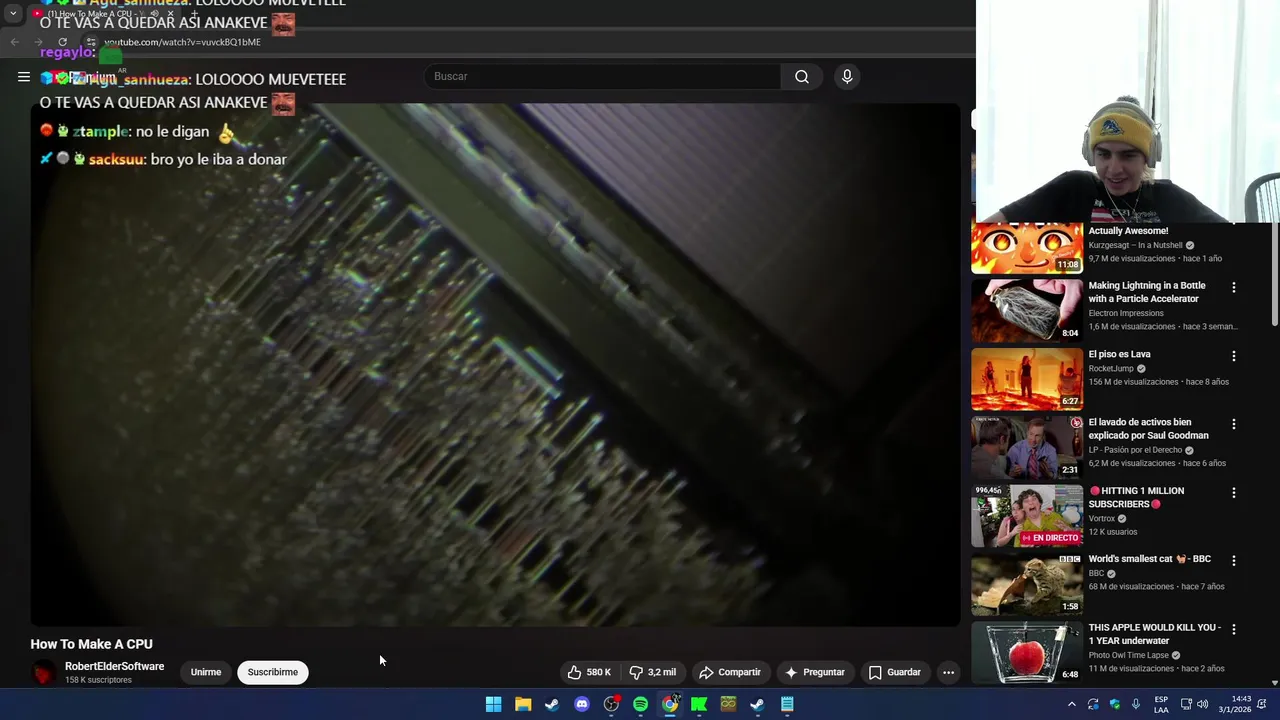This screenshot has width=1280, height=720.
Task: Switch to Google Chrome in the taskbar
Action: click(x=670, y=704)
